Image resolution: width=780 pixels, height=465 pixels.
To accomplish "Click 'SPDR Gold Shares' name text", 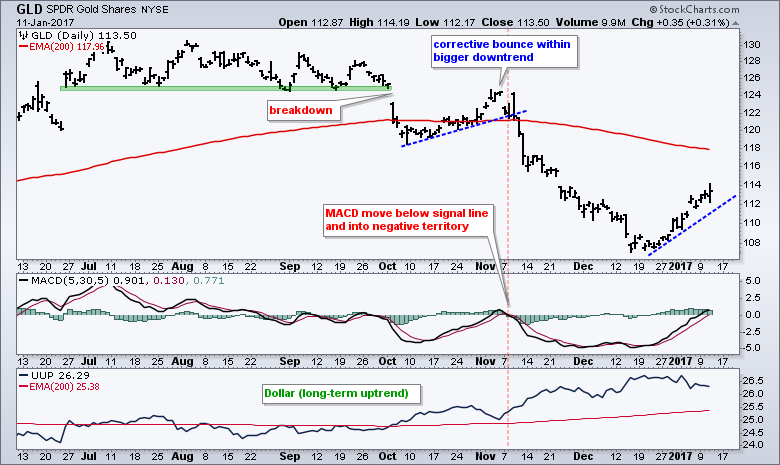I will pos(93,9).
